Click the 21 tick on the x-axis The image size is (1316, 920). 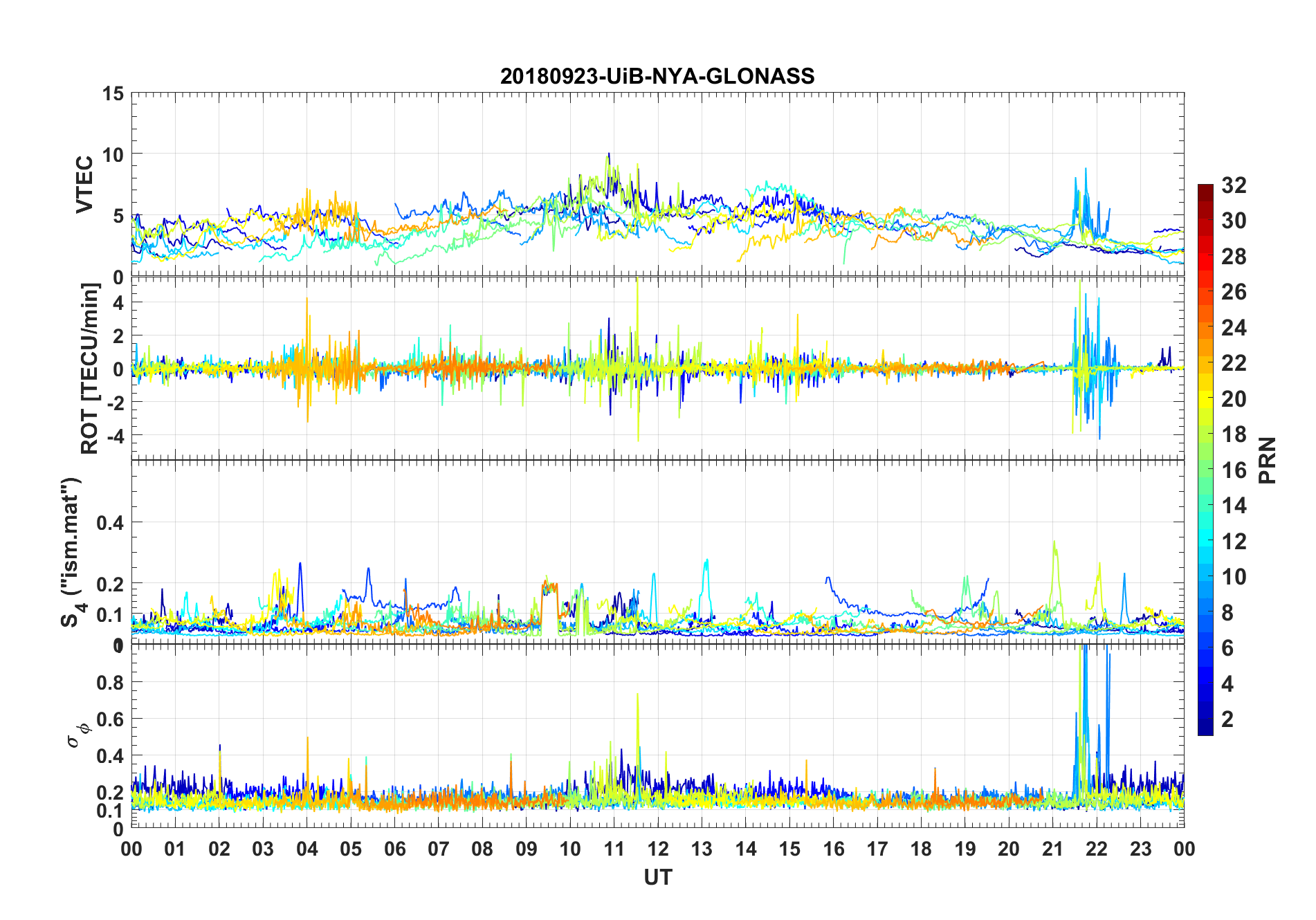1052,849
